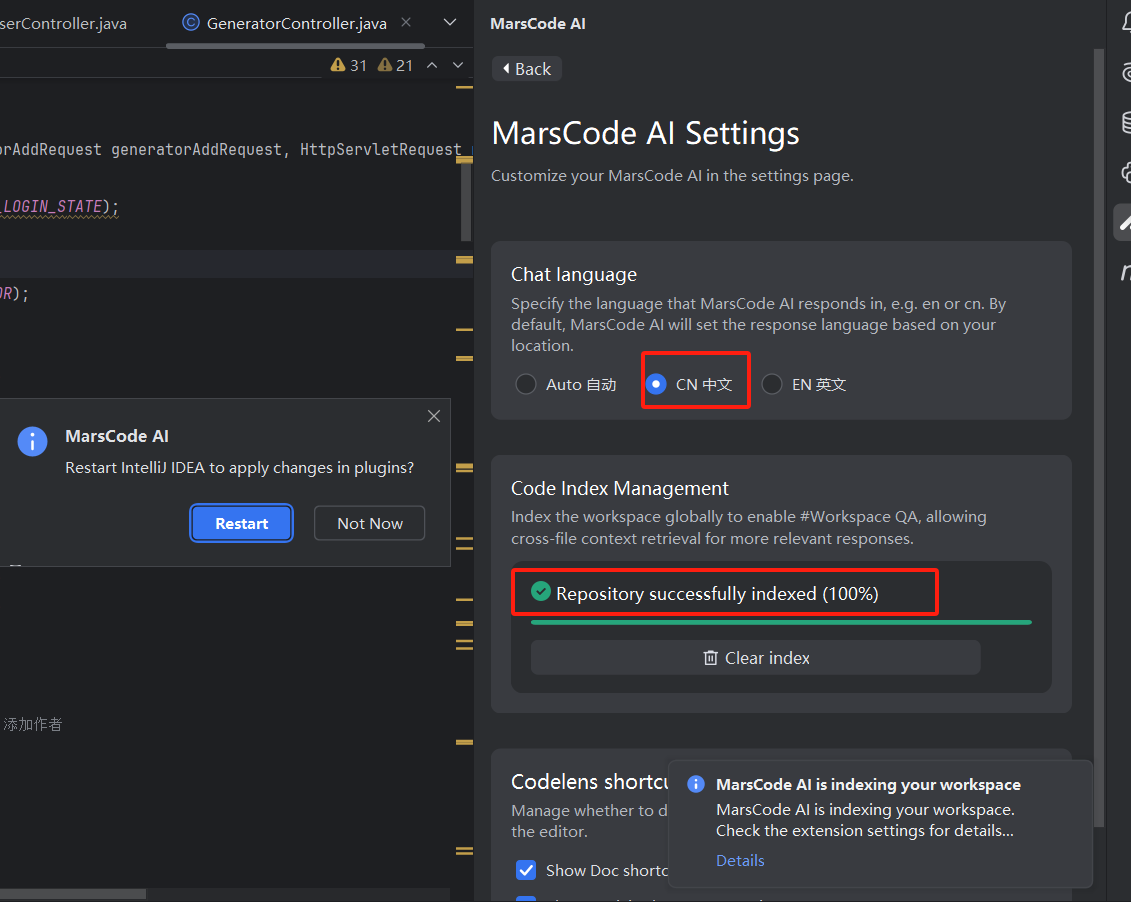Click the info icon in restart dialog
1131x902 pixels.
32,441
